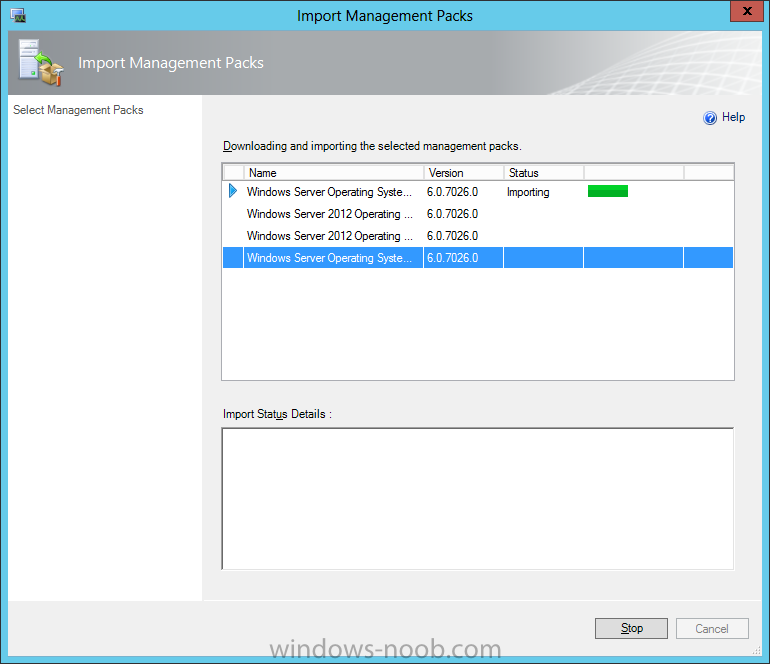
Task: Click the Cancel button
Action: 712,628
